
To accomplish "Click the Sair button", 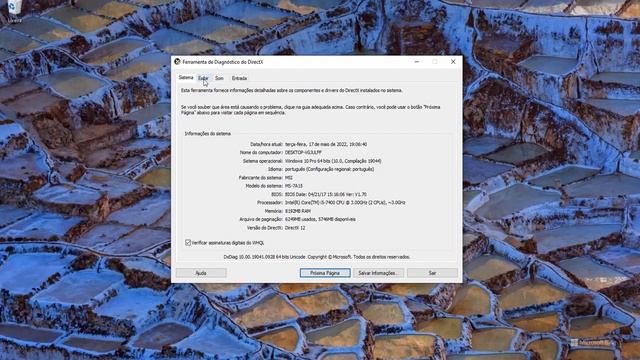I will tap(432, 273).
